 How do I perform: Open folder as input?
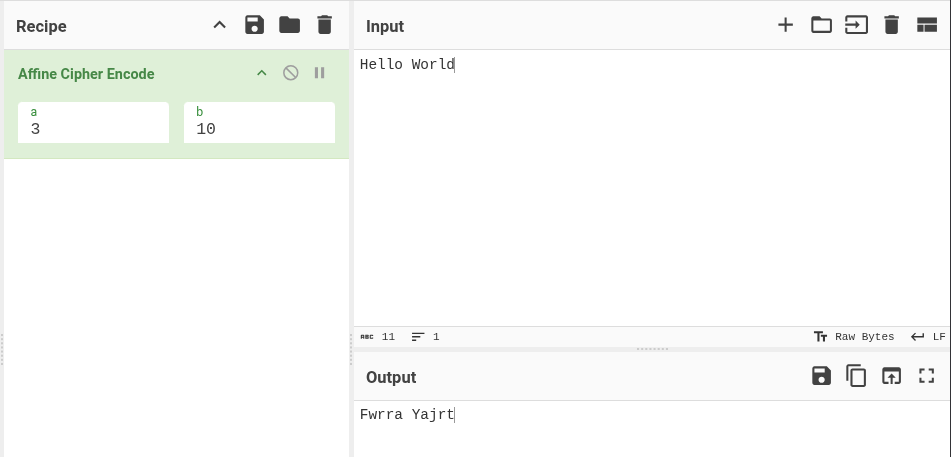(x=821, y=25)
